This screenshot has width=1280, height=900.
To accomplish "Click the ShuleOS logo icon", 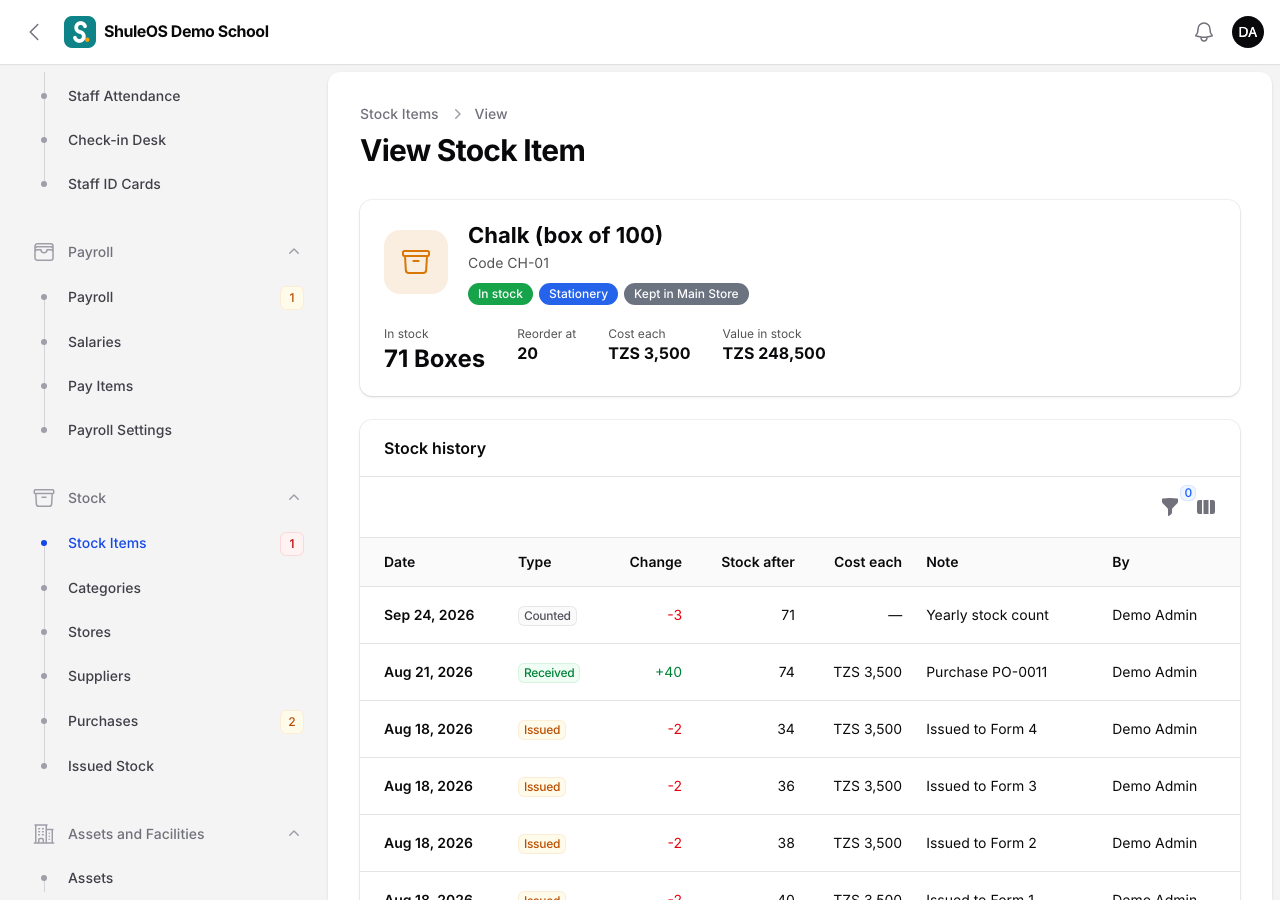I will pos(80,32).
